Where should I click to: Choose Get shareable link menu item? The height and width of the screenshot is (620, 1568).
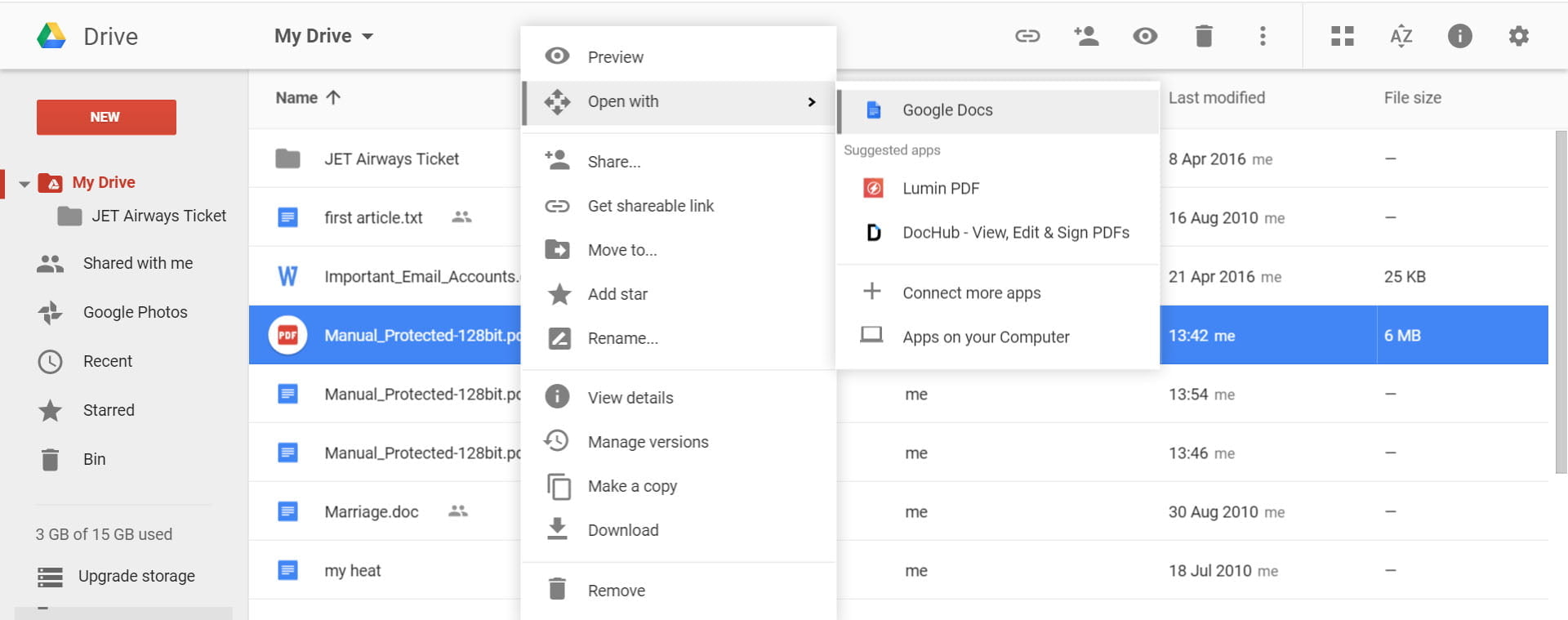pos(678,206)
